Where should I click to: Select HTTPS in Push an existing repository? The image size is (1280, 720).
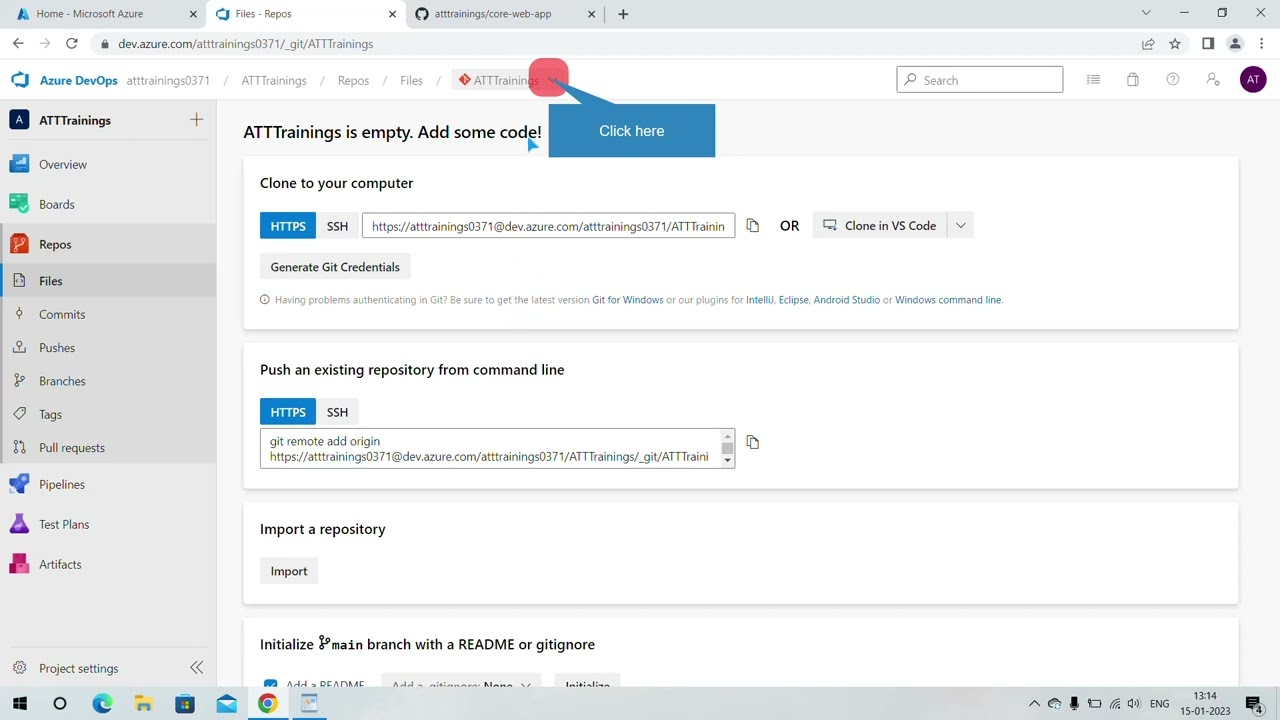288,412
